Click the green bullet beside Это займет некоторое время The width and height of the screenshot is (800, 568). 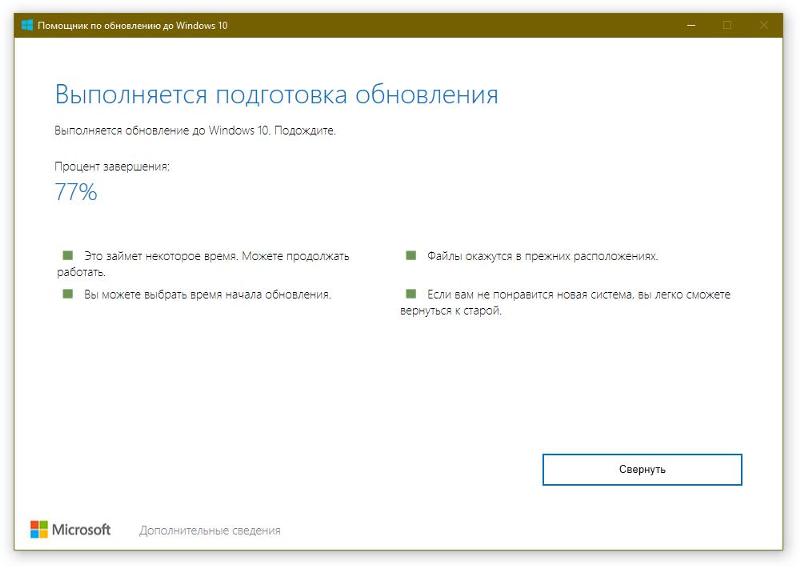pos(67,255)
